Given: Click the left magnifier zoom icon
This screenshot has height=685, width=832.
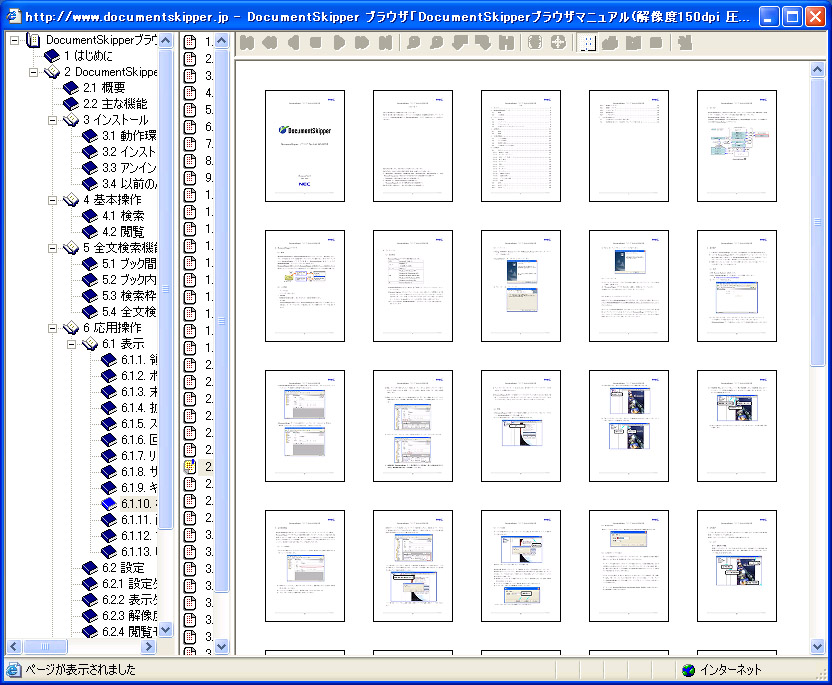Looking at the screenshot, I should click(413, 42).
